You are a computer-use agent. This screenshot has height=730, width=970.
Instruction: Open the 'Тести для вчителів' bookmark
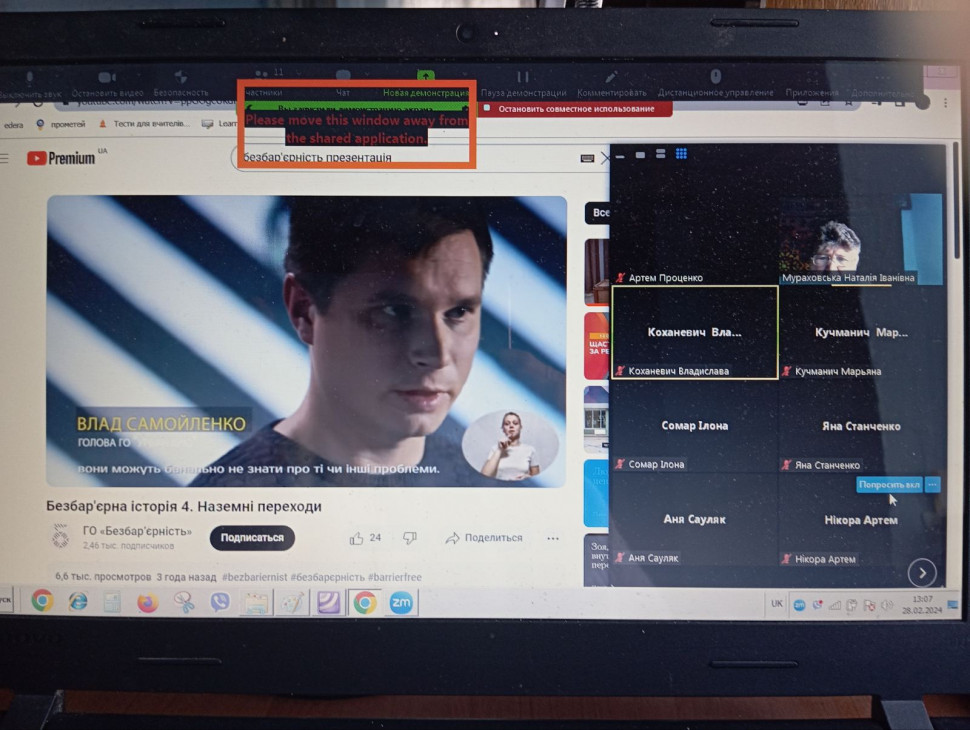pos(145,124)
